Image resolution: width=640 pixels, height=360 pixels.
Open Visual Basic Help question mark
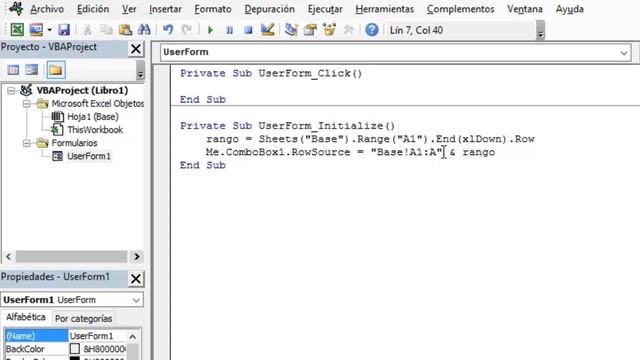click(x=372, y=30)
